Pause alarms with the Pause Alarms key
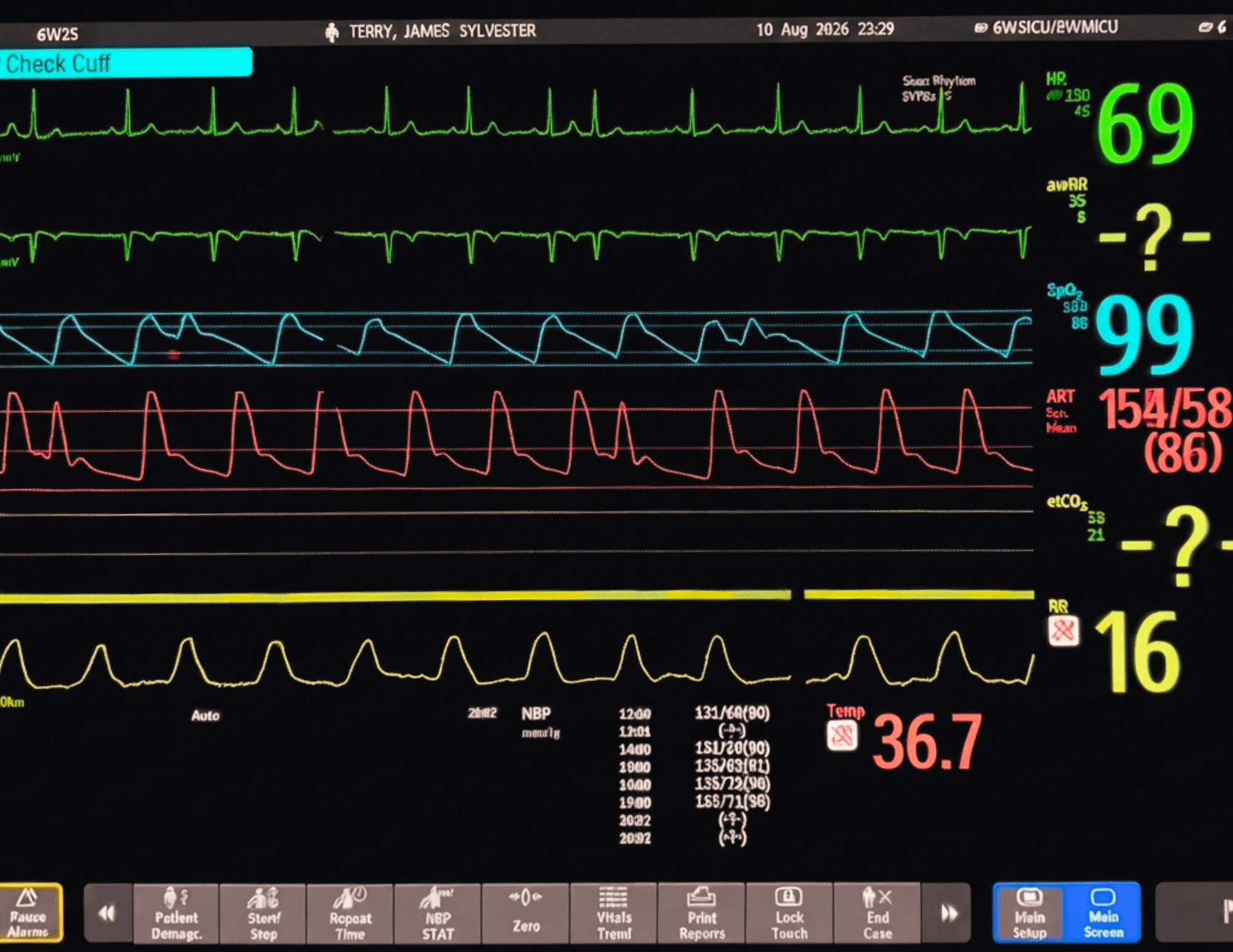The image size is (1233, 952). [x=30, y=913]
